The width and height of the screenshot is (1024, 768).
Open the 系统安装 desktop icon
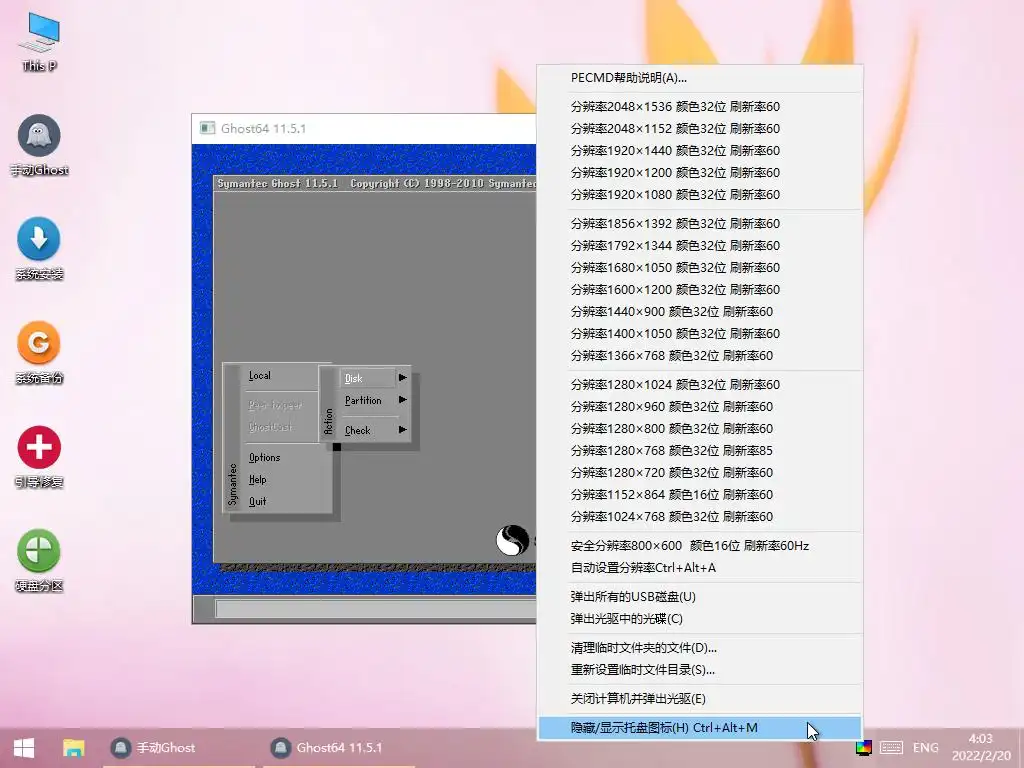pos(39,249)
